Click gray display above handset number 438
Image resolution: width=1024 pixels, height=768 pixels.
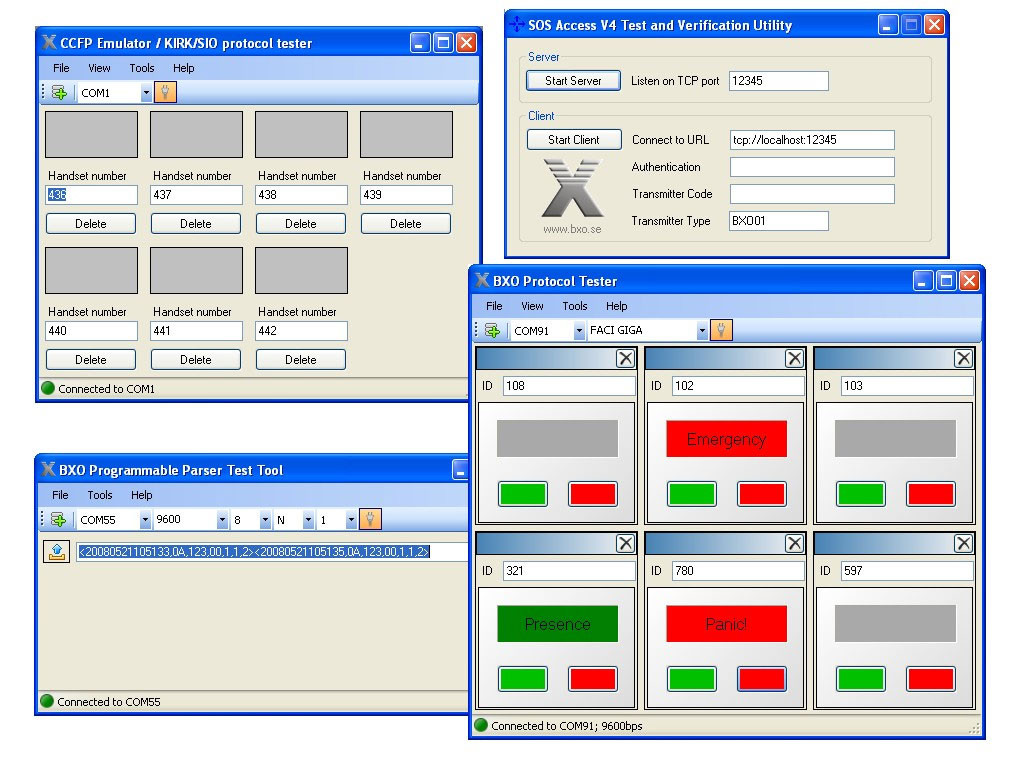point(301,135)
